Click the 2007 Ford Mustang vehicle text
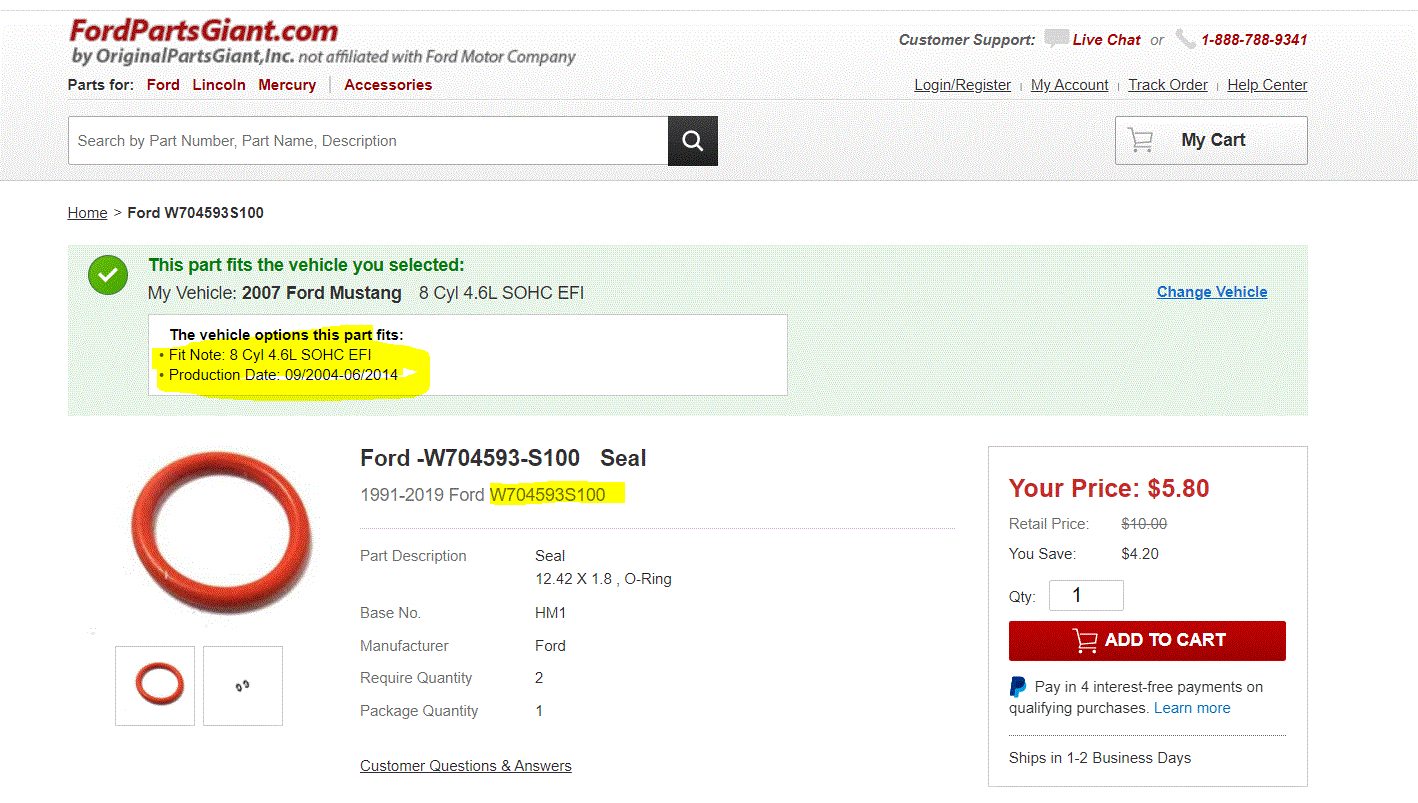This screenshot has width=1418, height=803. click(322, 293)
